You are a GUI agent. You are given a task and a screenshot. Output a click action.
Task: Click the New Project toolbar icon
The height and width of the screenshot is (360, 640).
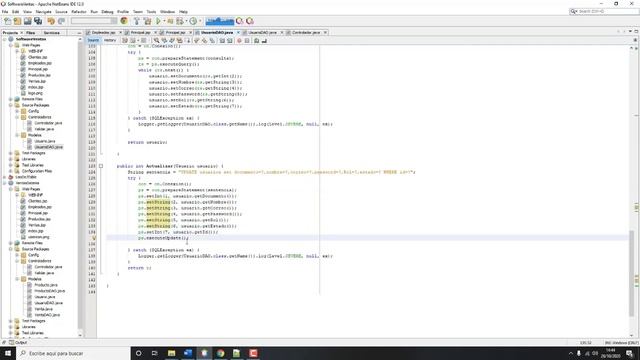click(18, 21)
